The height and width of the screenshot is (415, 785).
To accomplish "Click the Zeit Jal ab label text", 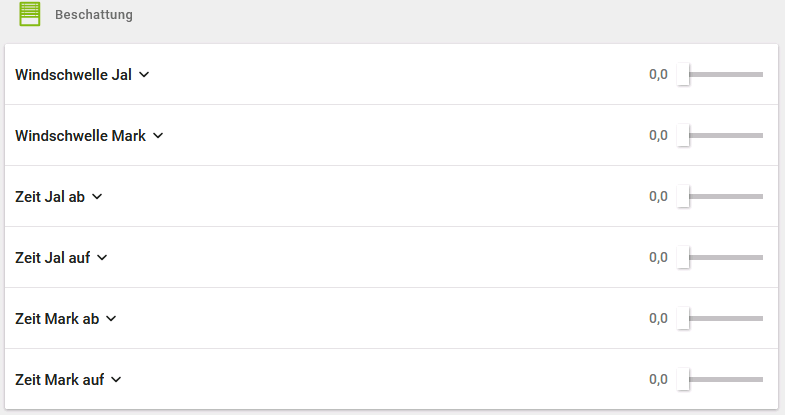I will [x=50, y=197].
